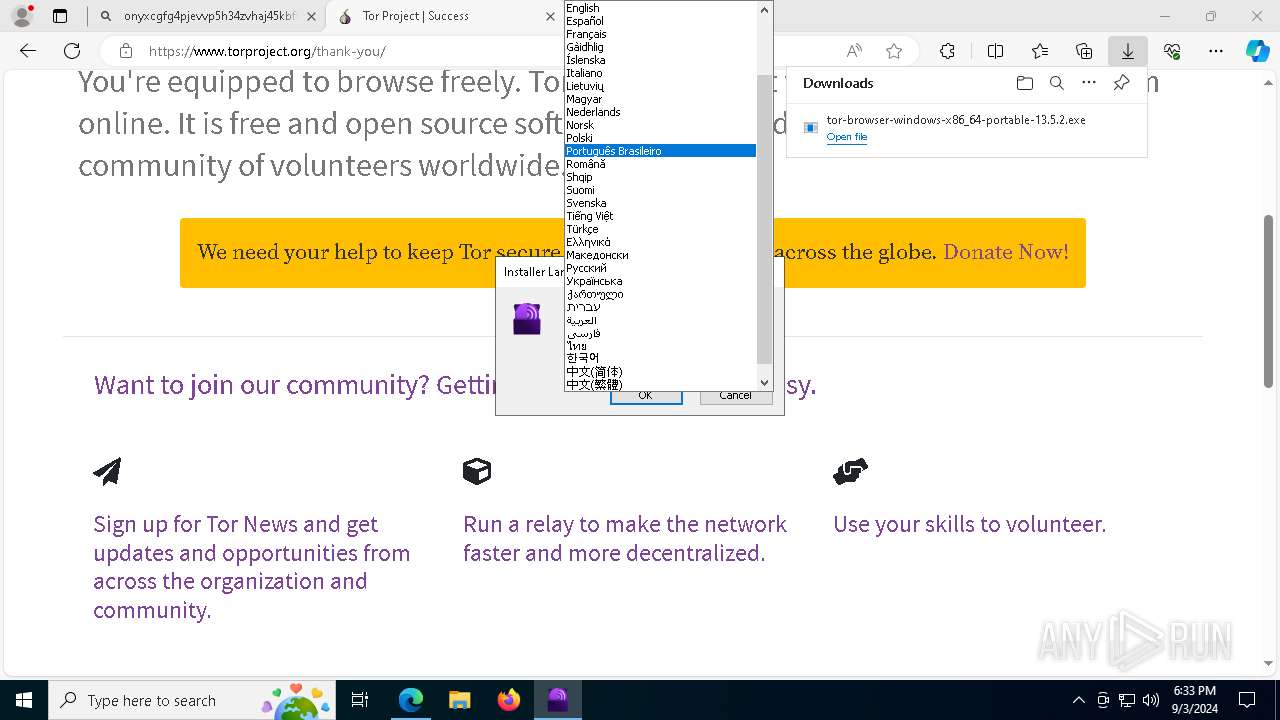Click Run a relay link
This screenshot has width=1280, height=720.
[625, 538]
